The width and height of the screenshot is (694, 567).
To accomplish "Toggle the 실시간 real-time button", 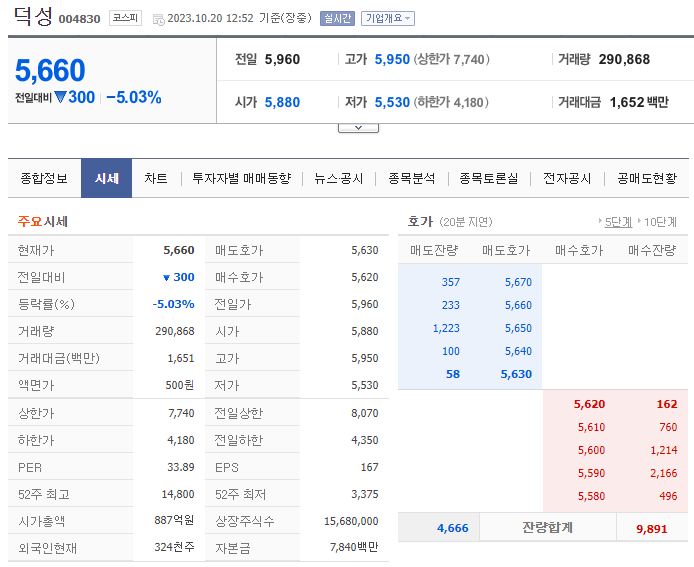I will coord(337,18).
